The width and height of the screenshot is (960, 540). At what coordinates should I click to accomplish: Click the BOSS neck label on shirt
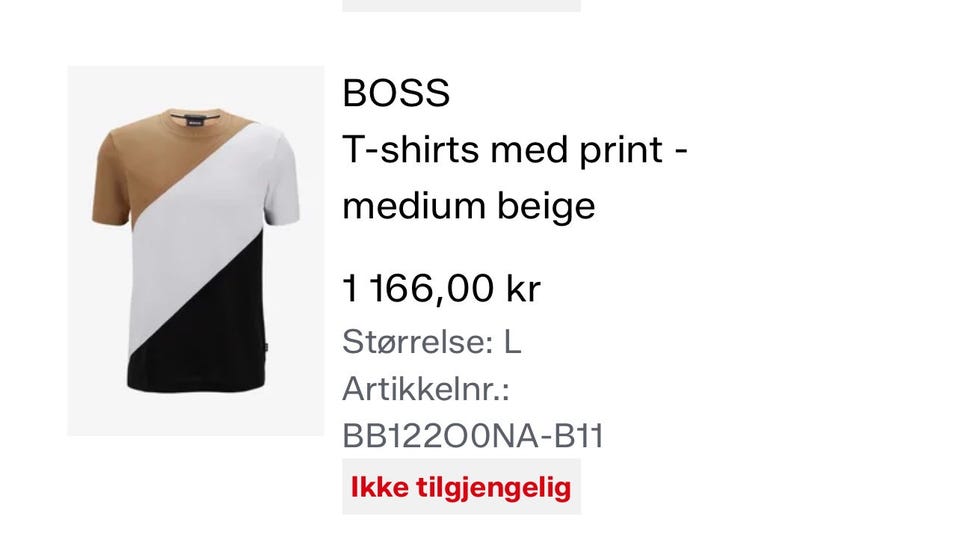pos(195,122)
